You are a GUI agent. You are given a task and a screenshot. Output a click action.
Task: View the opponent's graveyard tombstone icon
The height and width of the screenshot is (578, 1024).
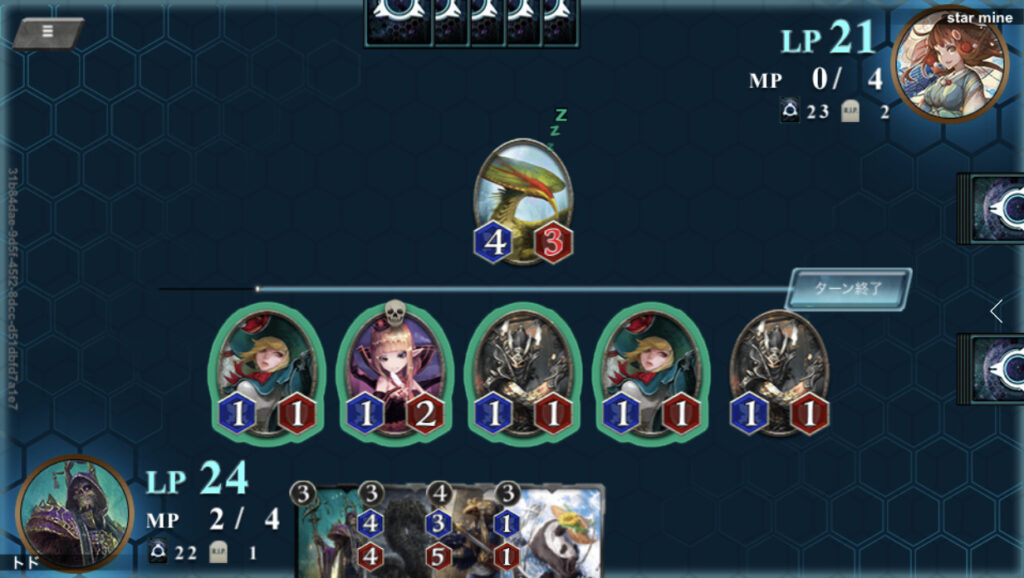[x=850, y=111]
